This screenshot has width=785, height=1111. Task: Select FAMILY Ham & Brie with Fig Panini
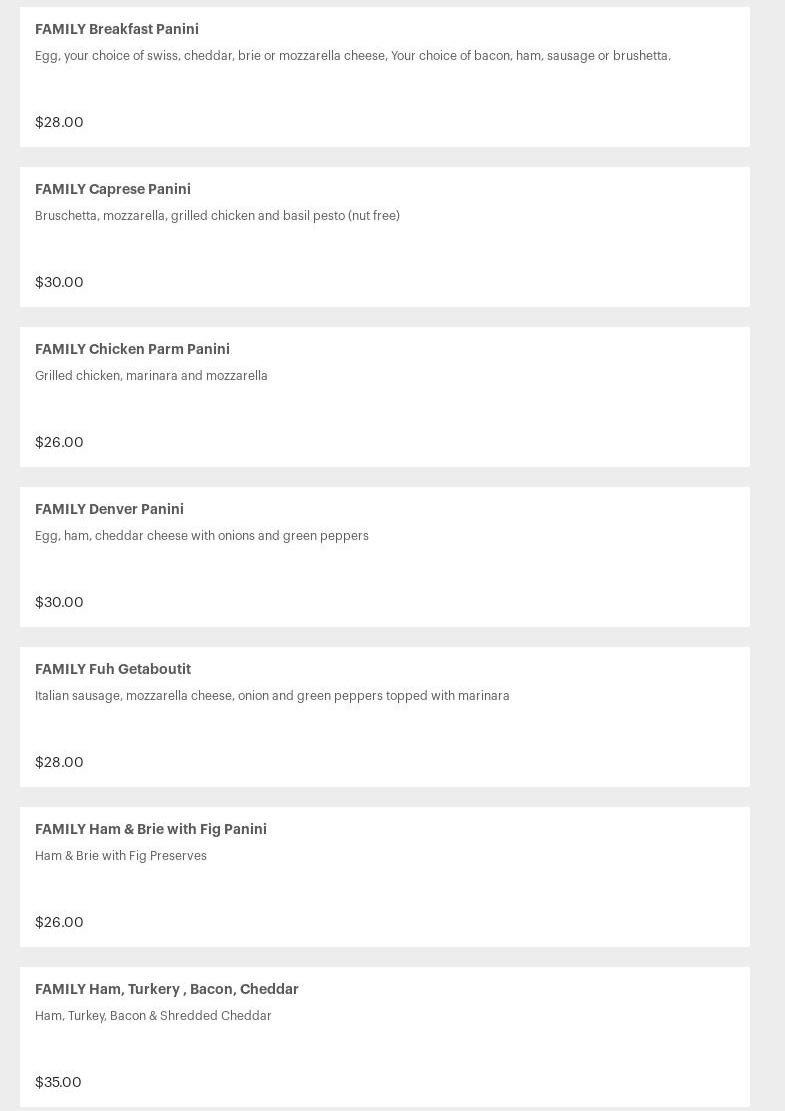click(x=151, y=829)
